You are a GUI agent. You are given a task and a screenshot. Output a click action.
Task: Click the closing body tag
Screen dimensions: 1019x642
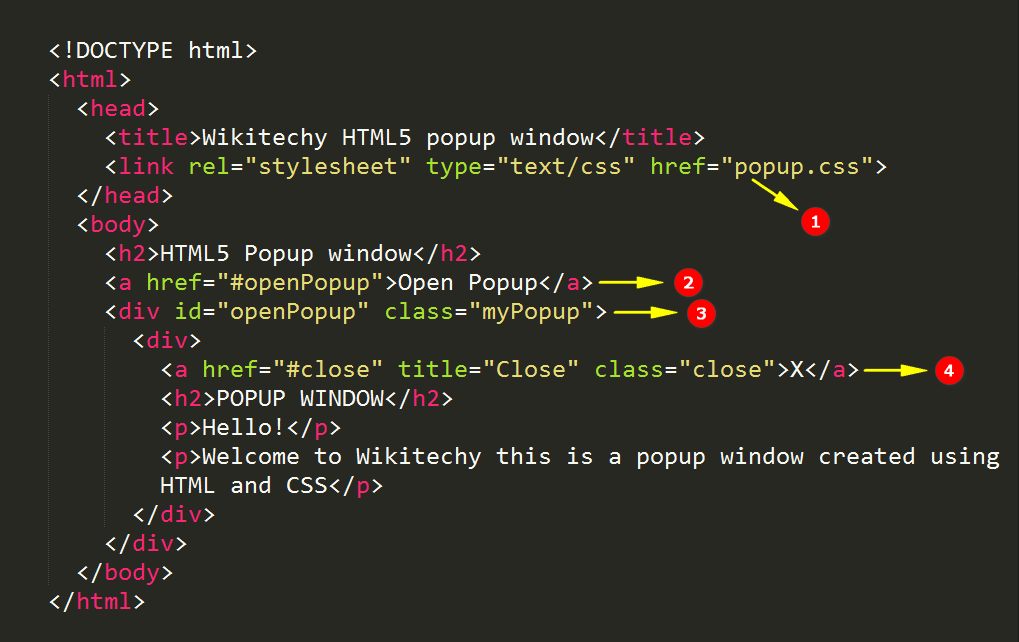[x=125, y=572]
